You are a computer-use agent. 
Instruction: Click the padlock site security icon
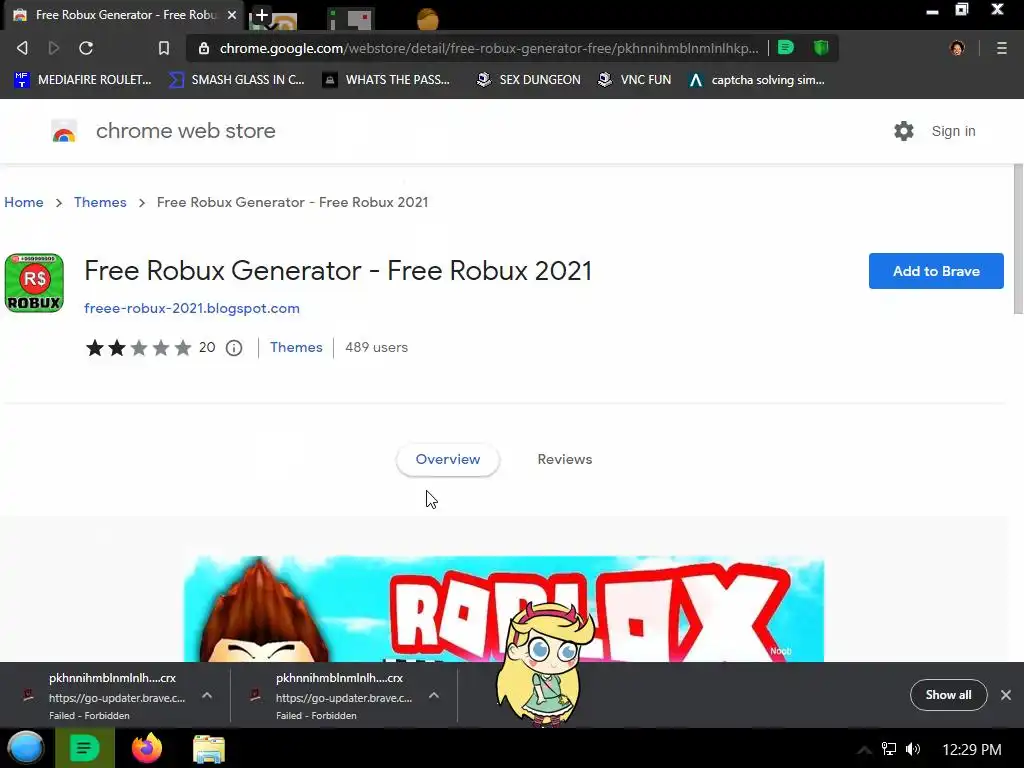(x=204, y=48)
